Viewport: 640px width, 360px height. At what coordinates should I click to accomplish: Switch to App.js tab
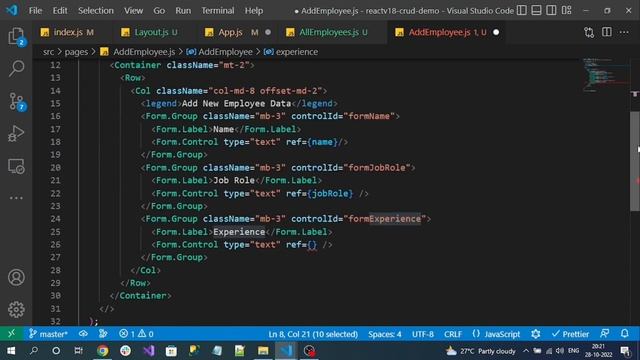[230, 32]
